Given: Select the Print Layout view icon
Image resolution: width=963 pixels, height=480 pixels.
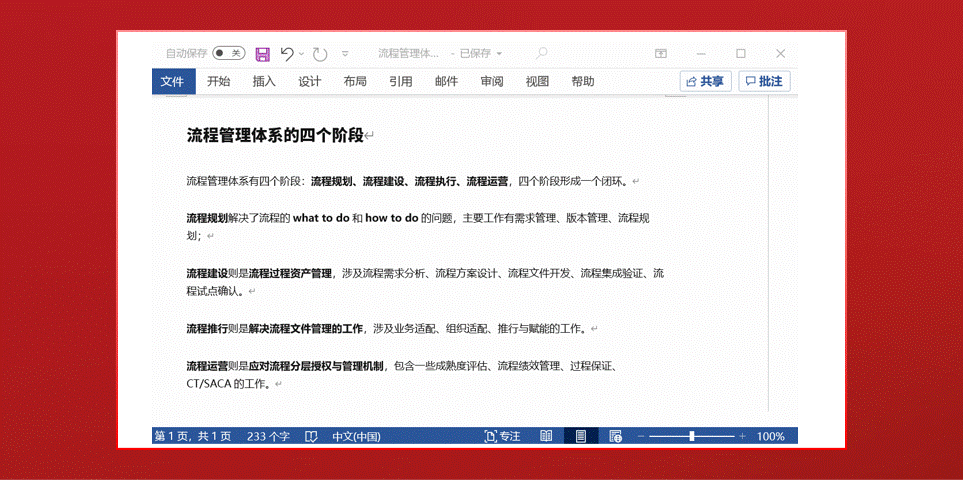Looking at the screenshot, I should coord(580,436).
